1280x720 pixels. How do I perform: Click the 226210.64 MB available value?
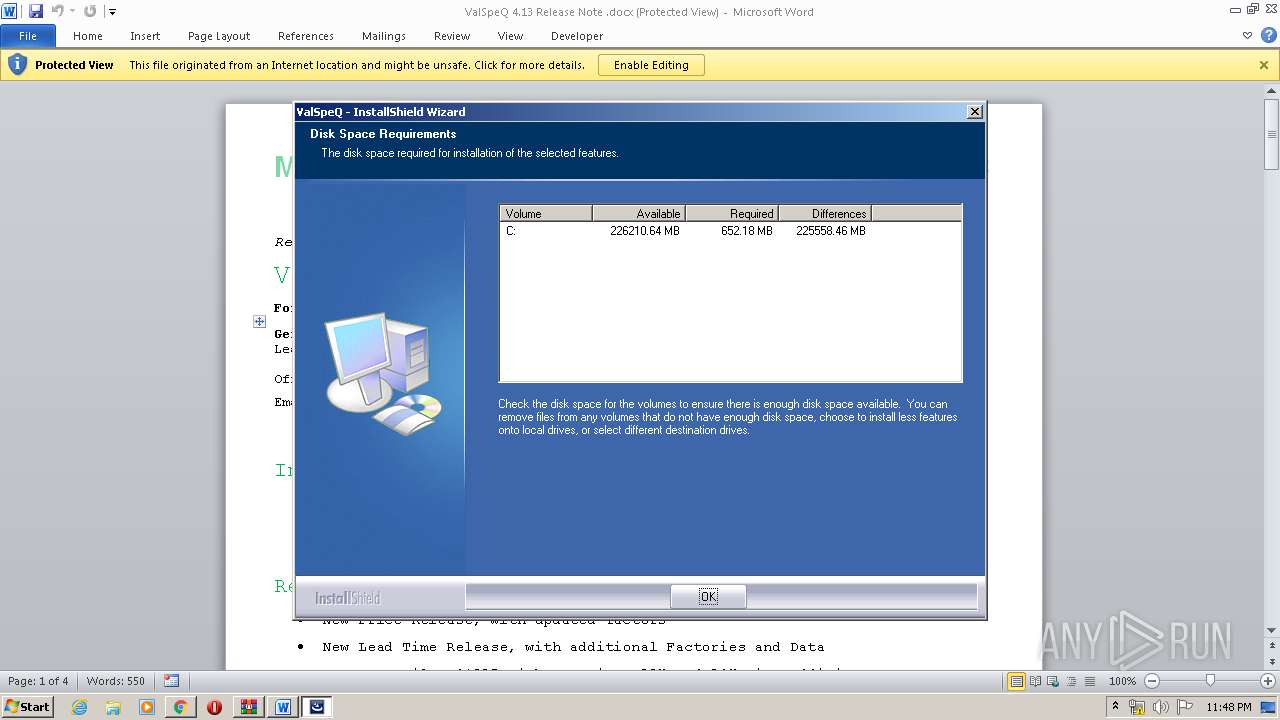644,231
